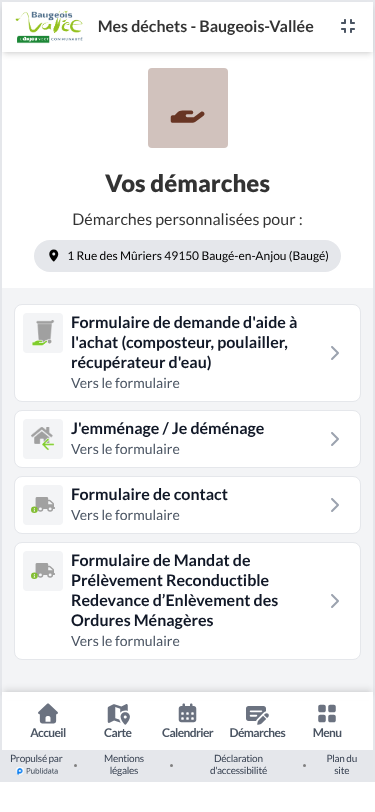Open Calendrier tab
This screenshot has width=375, height=812.
coord(188,721)
